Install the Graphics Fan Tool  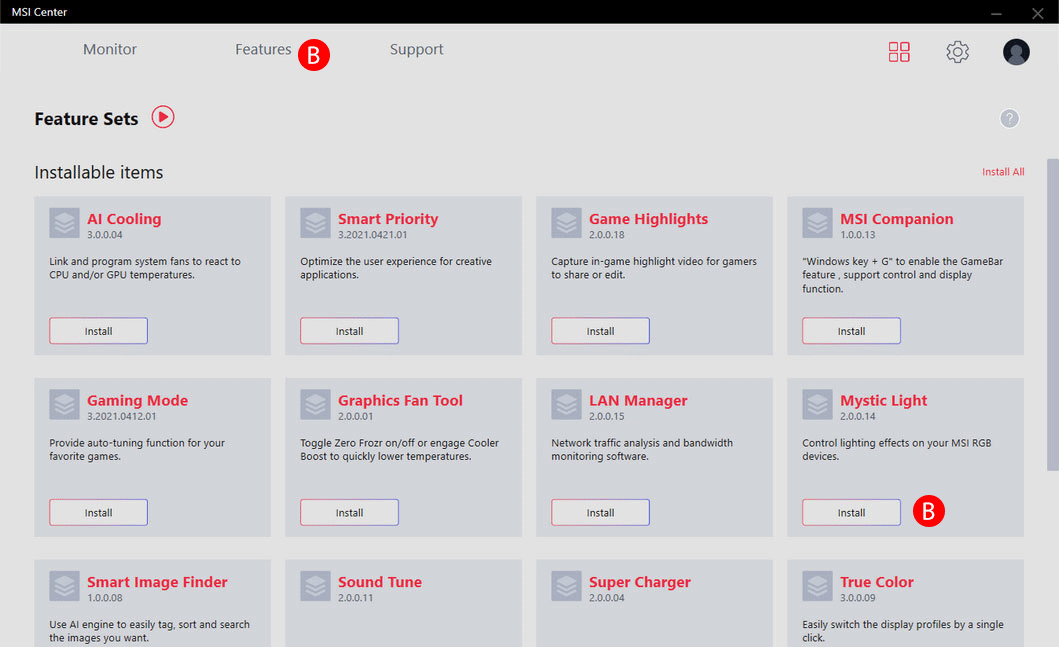click(x=349, y=513)
